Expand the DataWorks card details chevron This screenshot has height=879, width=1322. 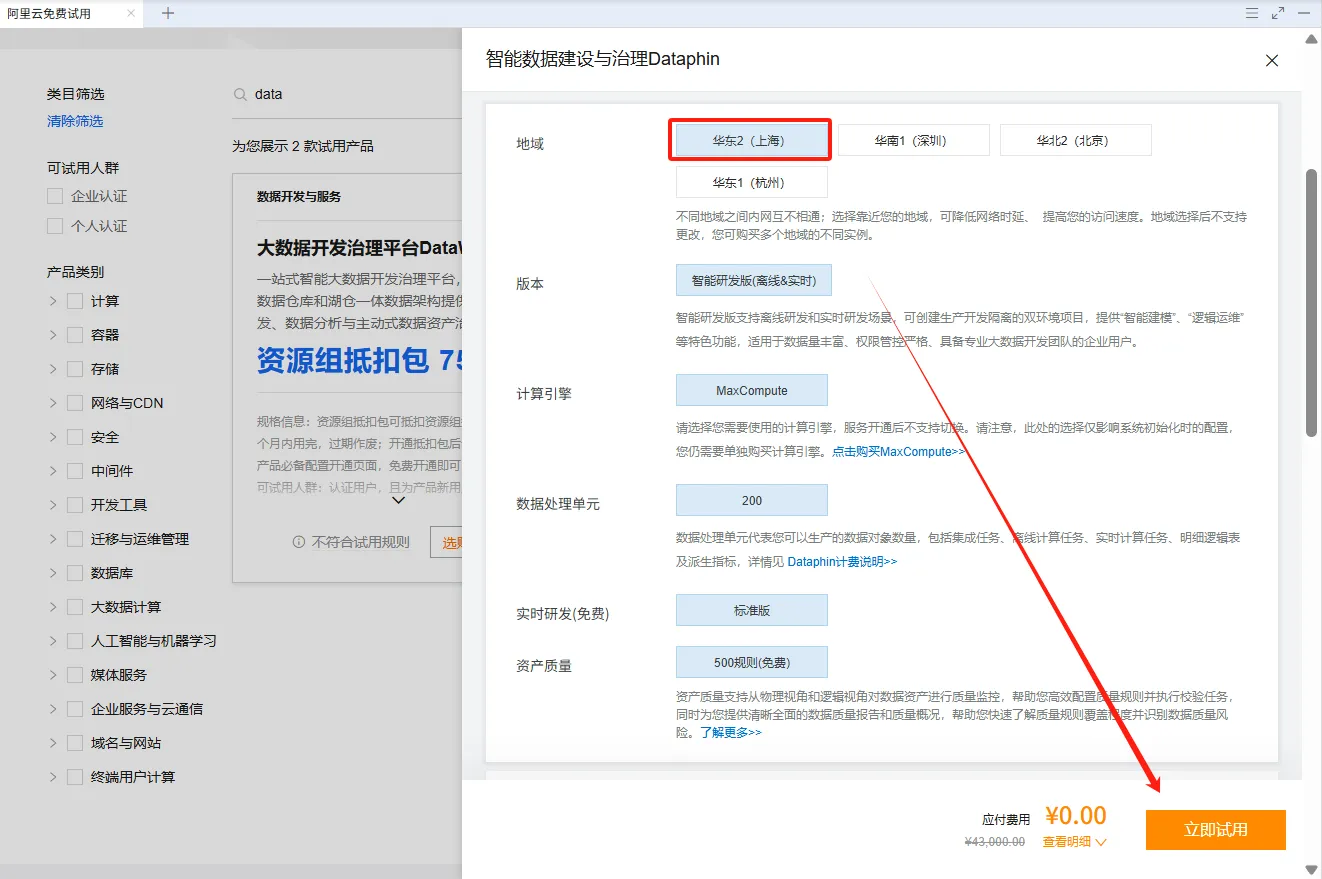click(398, 500)
